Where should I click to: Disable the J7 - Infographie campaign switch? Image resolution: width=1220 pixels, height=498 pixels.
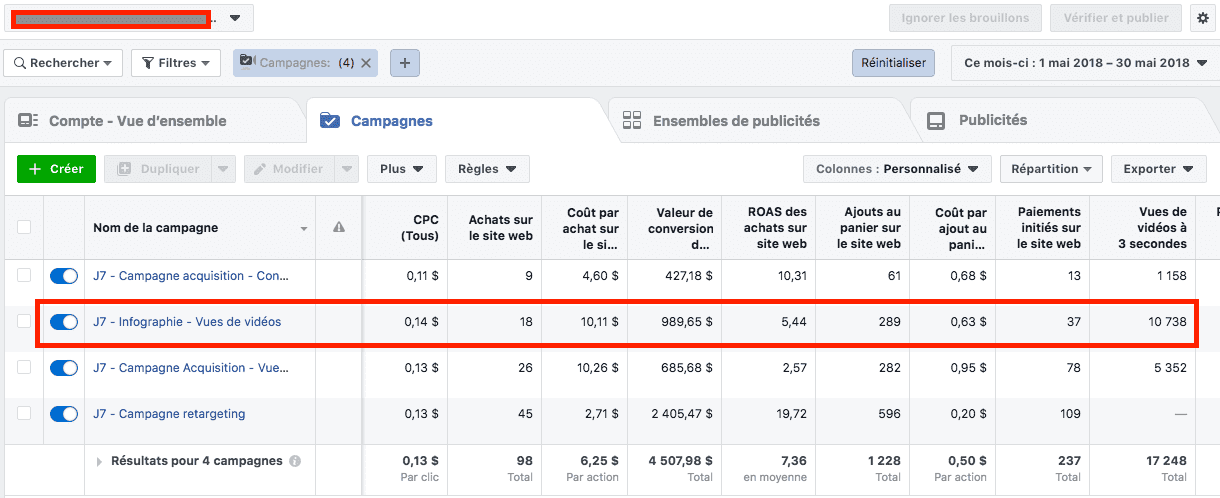pos(64,322)
